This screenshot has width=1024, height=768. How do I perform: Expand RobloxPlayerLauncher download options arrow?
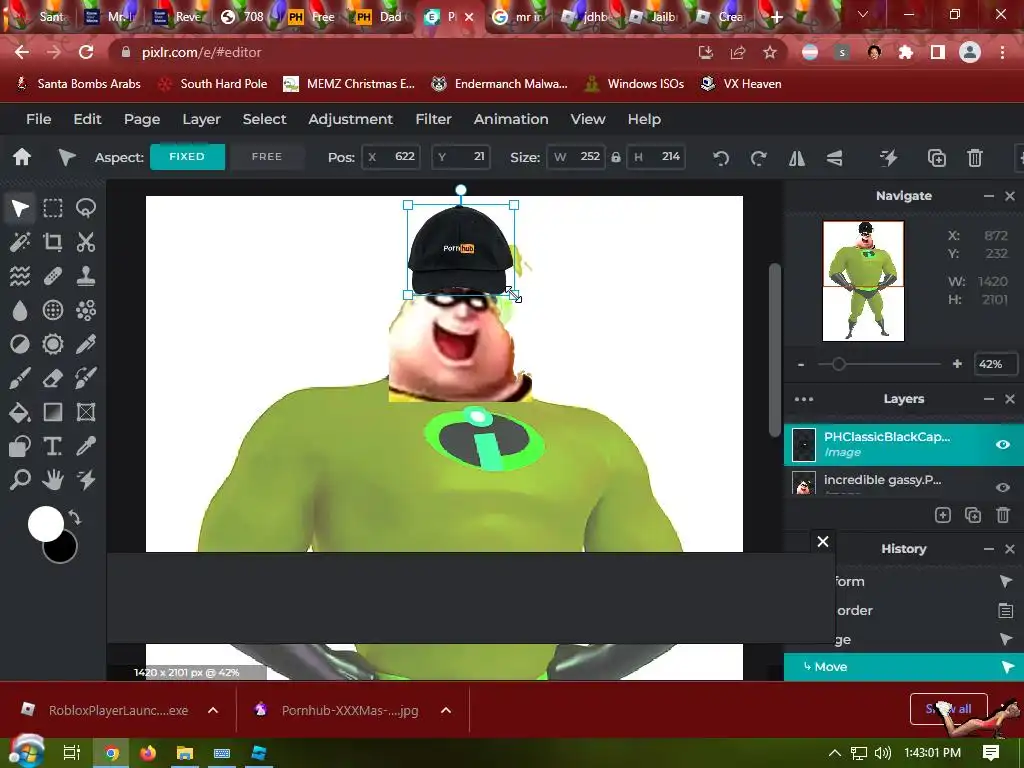213,710
